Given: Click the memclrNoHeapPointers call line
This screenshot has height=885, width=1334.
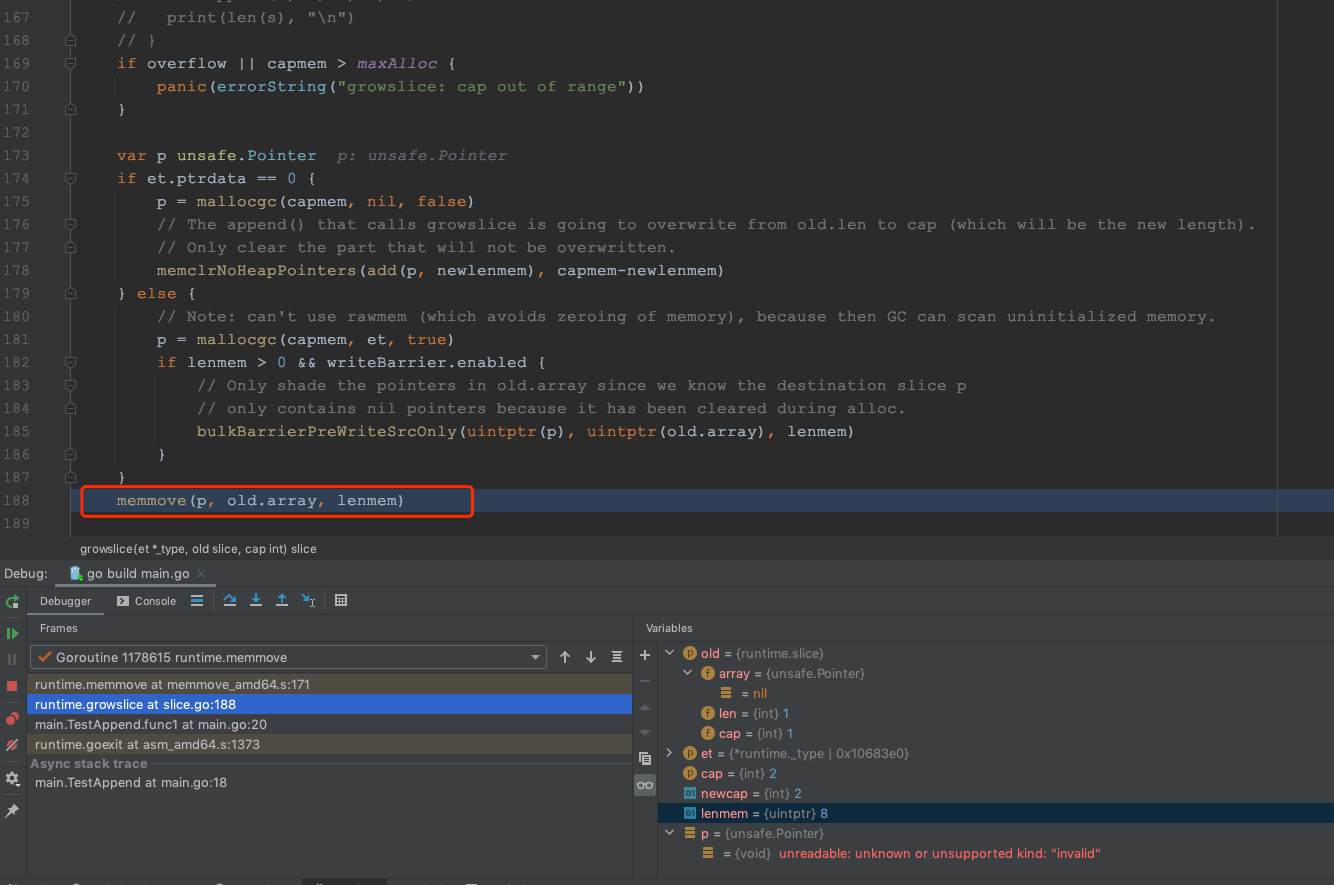Looking at the screenshot, I should click(440, 271).
